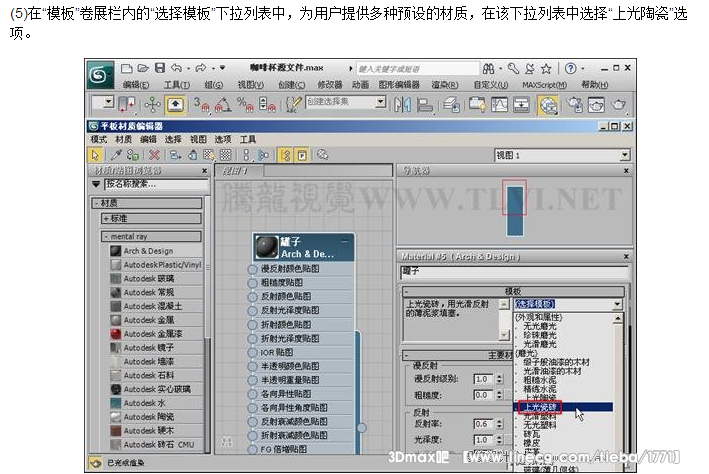Image resolution: width=709 pixels, height=474 pixels.
Task: Click the 3ds Max application logo button
Action: 100,74
